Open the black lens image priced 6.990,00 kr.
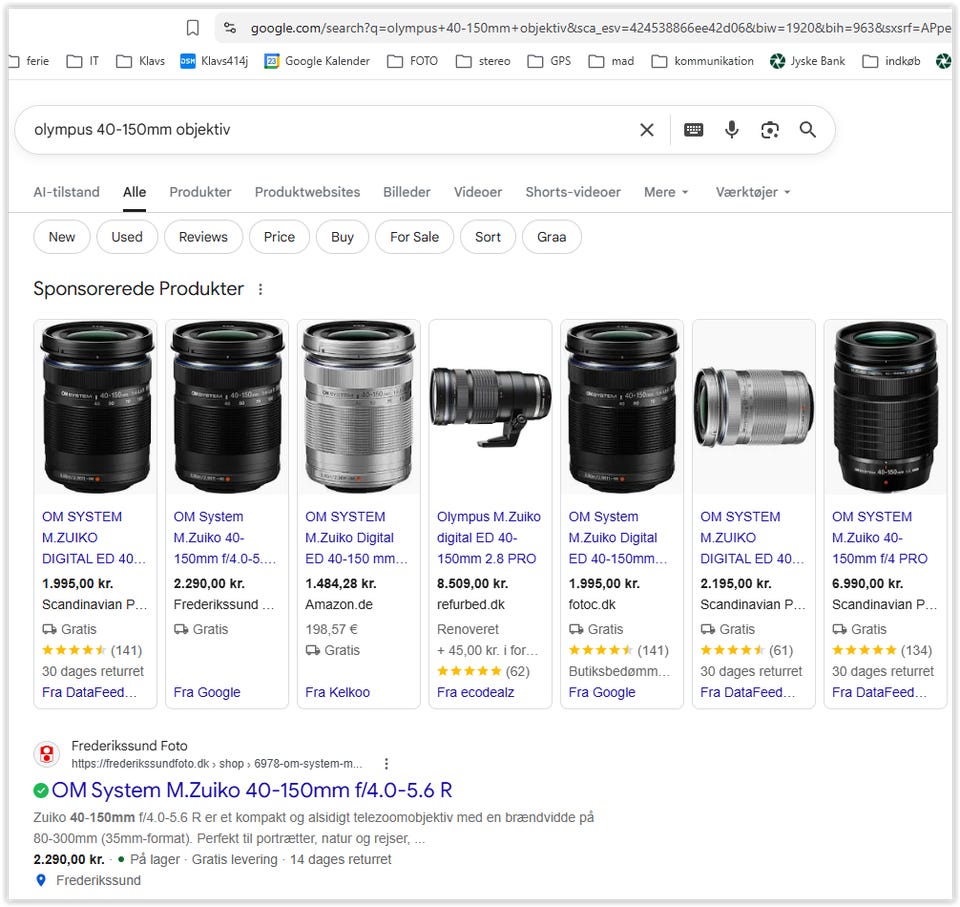Image resolution: width=960 pixels, height=907 pixels. (x=885, y=407)
